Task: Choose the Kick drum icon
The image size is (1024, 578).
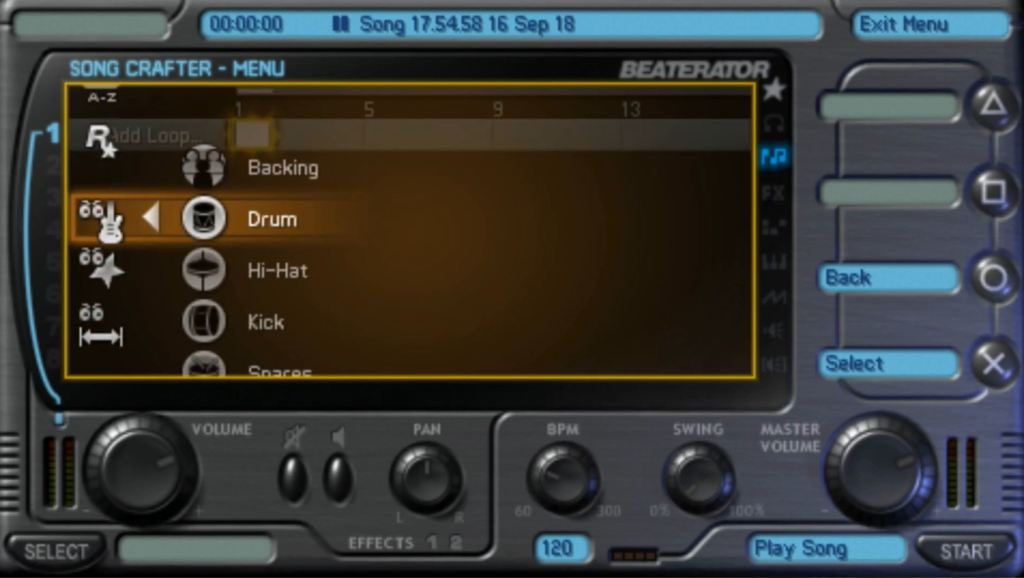Action: tap(204, 321)
